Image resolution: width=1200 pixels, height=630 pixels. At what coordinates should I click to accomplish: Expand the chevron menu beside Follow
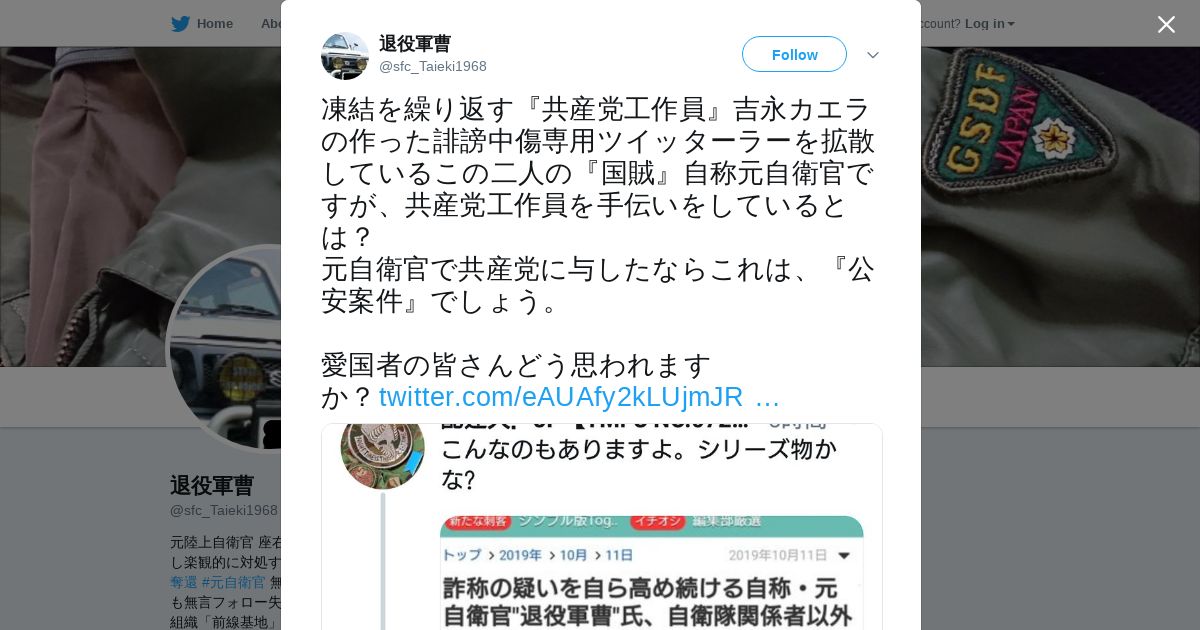(x=872, y=55)
